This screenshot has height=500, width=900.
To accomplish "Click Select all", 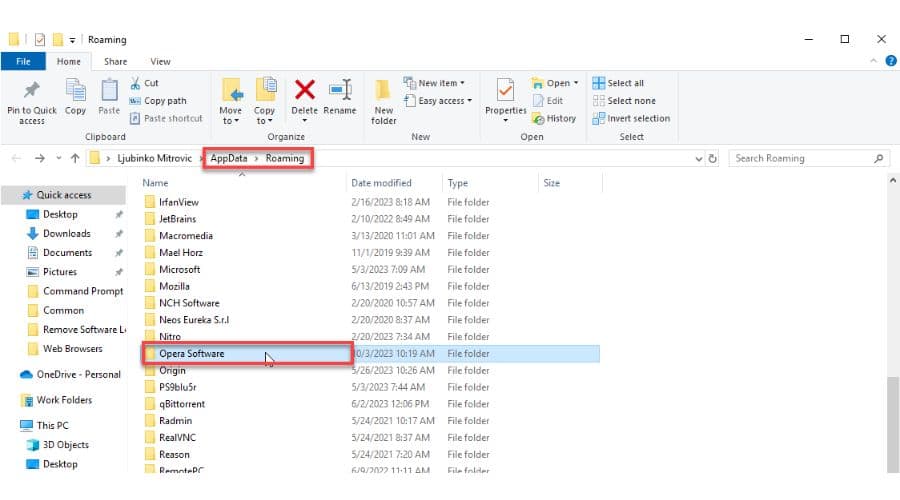I will pos(618,83).
